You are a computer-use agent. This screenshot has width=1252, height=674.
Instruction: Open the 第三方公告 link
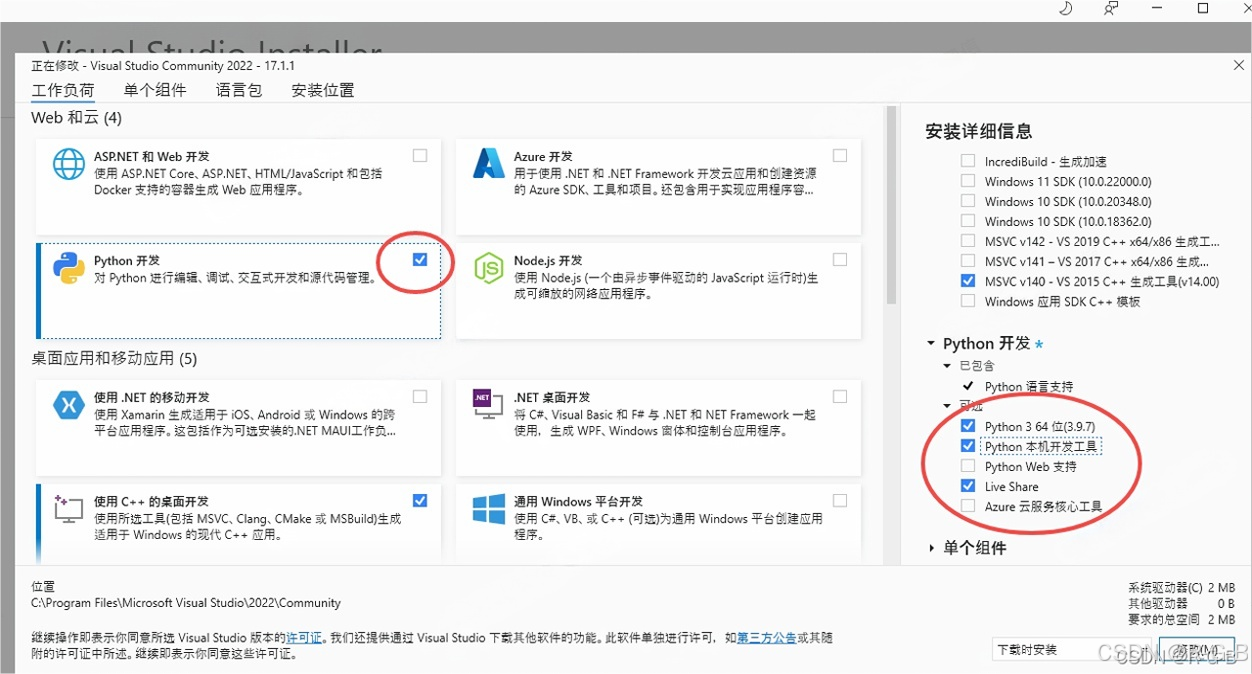[x=767, y=636]
